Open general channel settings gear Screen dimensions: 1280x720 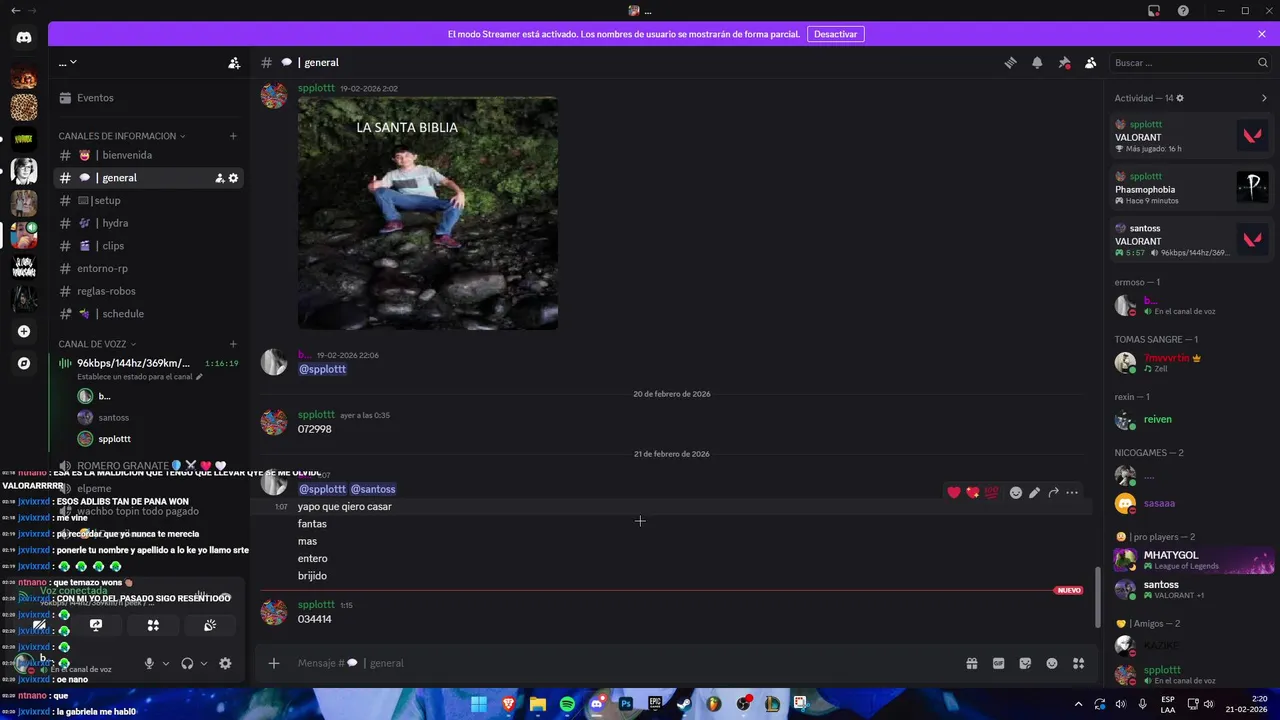(234, 178)
